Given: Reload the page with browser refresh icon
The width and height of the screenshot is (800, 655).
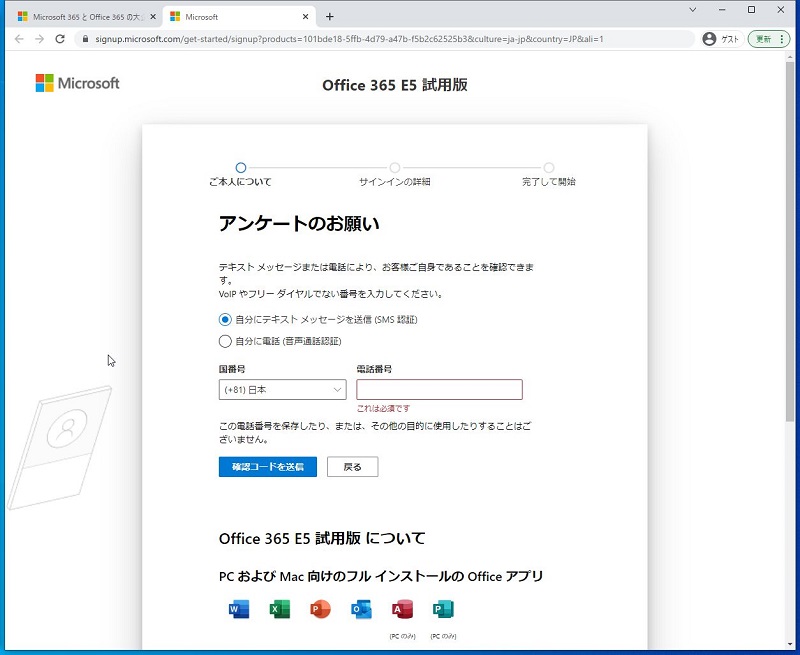Looking at the screenshot, I should click(60, 39).
